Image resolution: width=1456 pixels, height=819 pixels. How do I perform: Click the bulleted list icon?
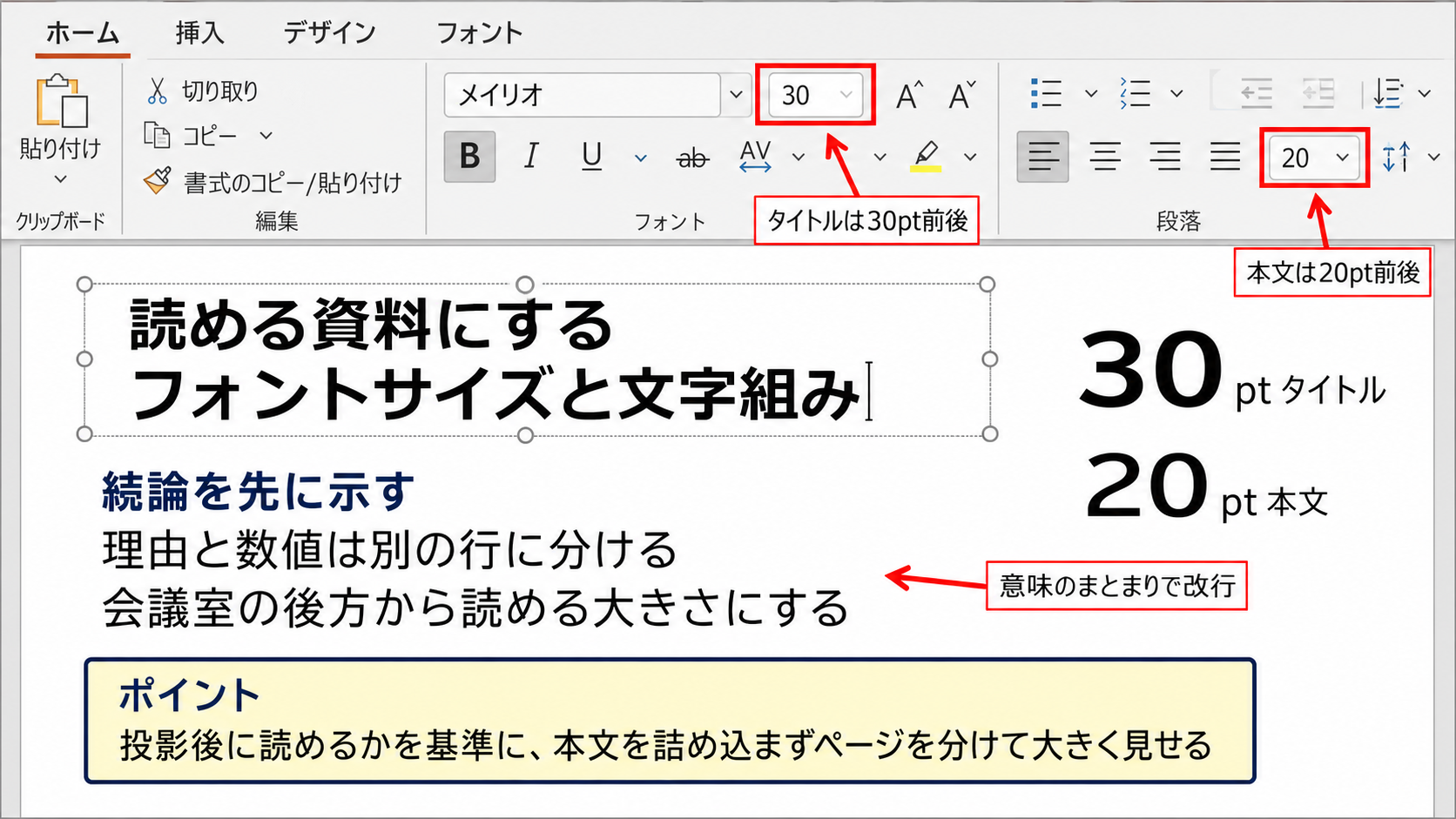tap(1046, 93)
